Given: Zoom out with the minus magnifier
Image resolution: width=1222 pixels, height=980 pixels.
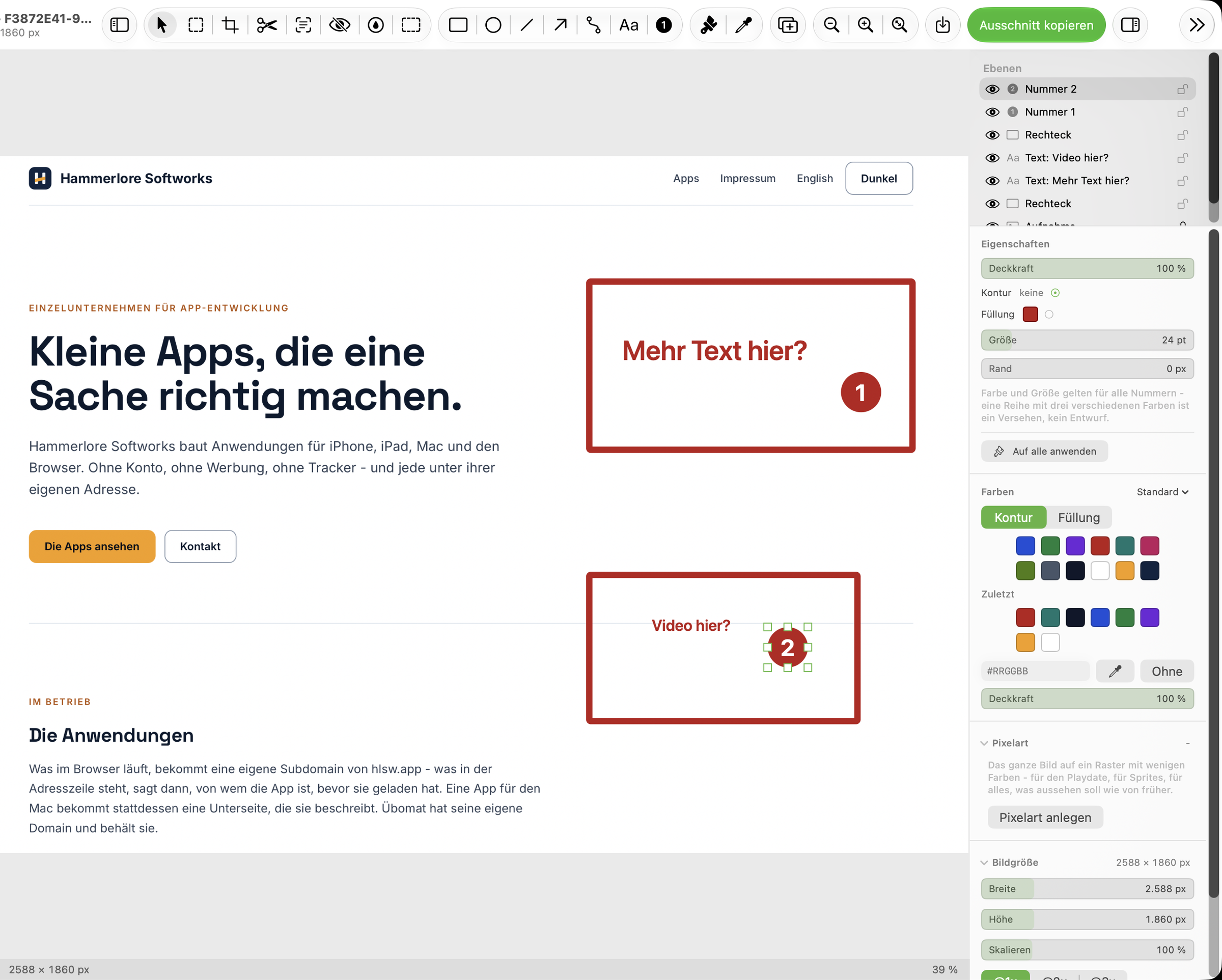Looking at the screenshot, I should click(x=831, y=25).
